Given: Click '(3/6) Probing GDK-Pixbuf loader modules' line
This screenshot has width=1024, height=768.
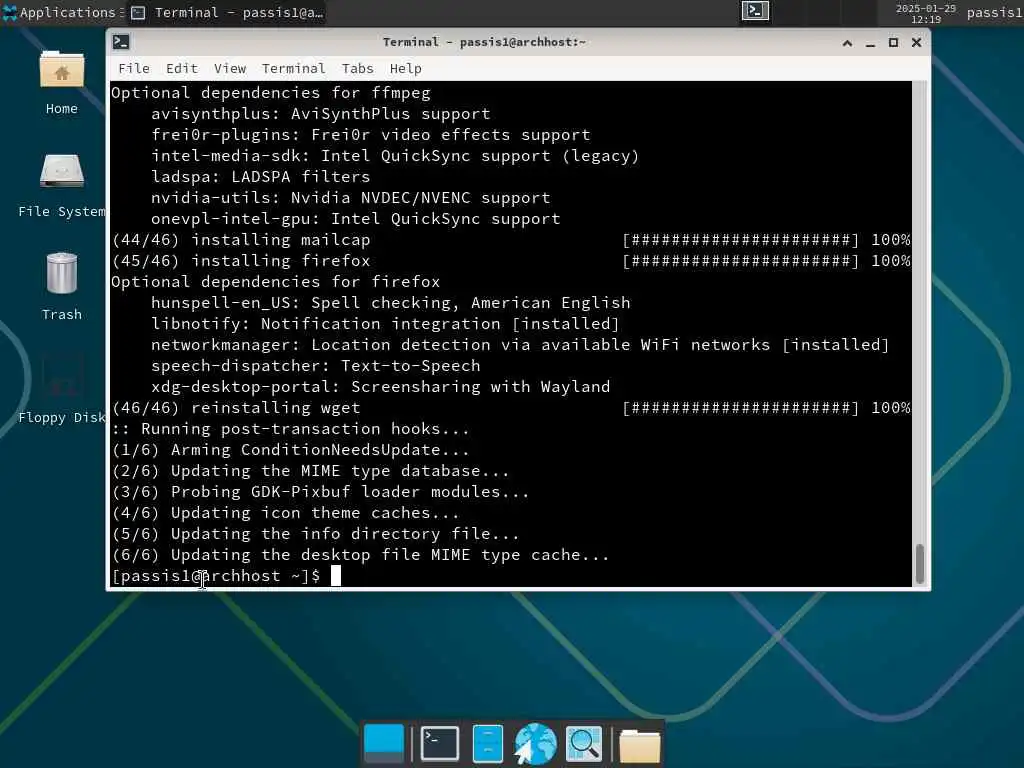Looking at the screenshot, I should (x=320, y=492).
